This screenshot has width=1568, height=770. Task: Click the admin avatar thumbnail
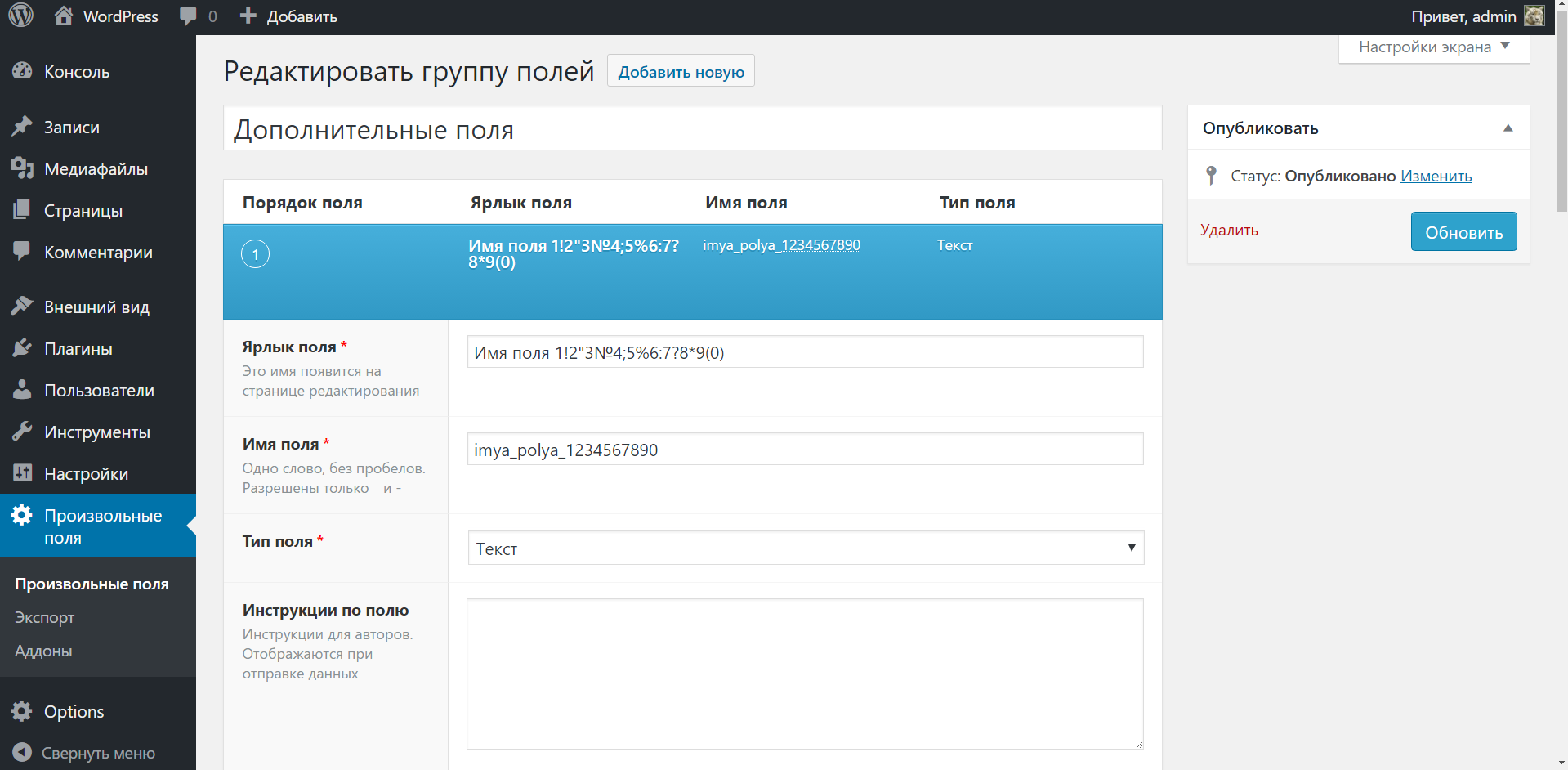pyautogui.click(x=1534, y=16)
